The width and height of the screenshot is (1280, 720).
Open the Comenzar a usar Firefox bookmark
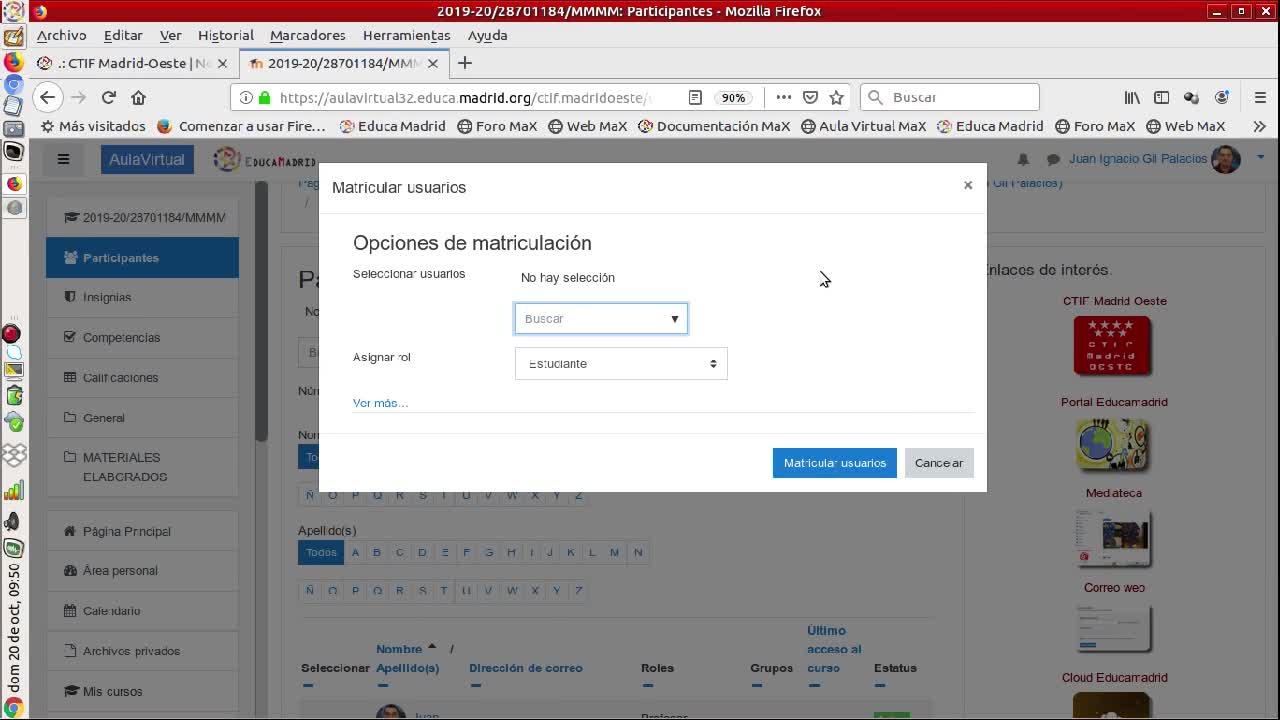[241, 126]
